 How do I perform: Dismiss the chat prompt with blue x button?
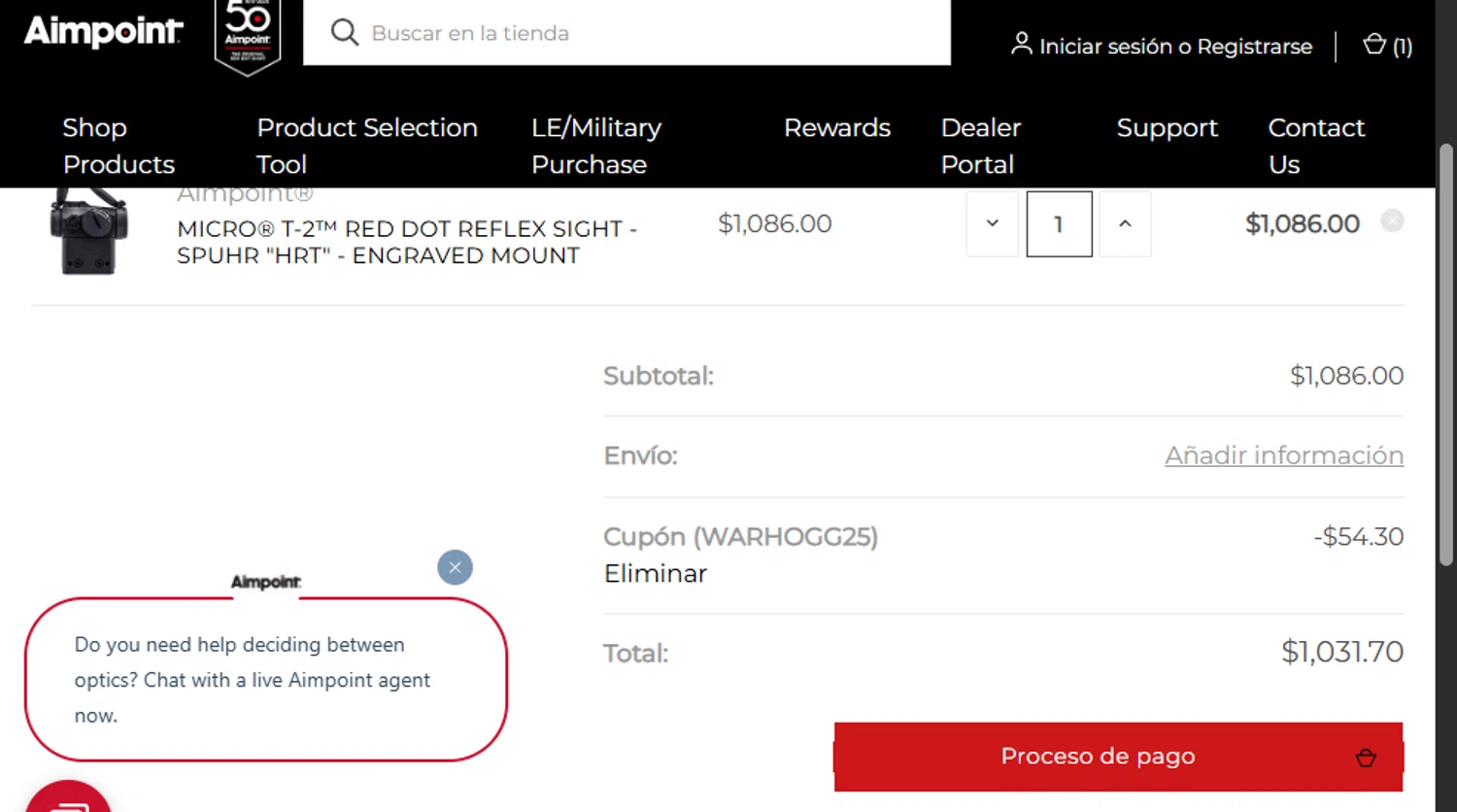click(x=455, y=567)
